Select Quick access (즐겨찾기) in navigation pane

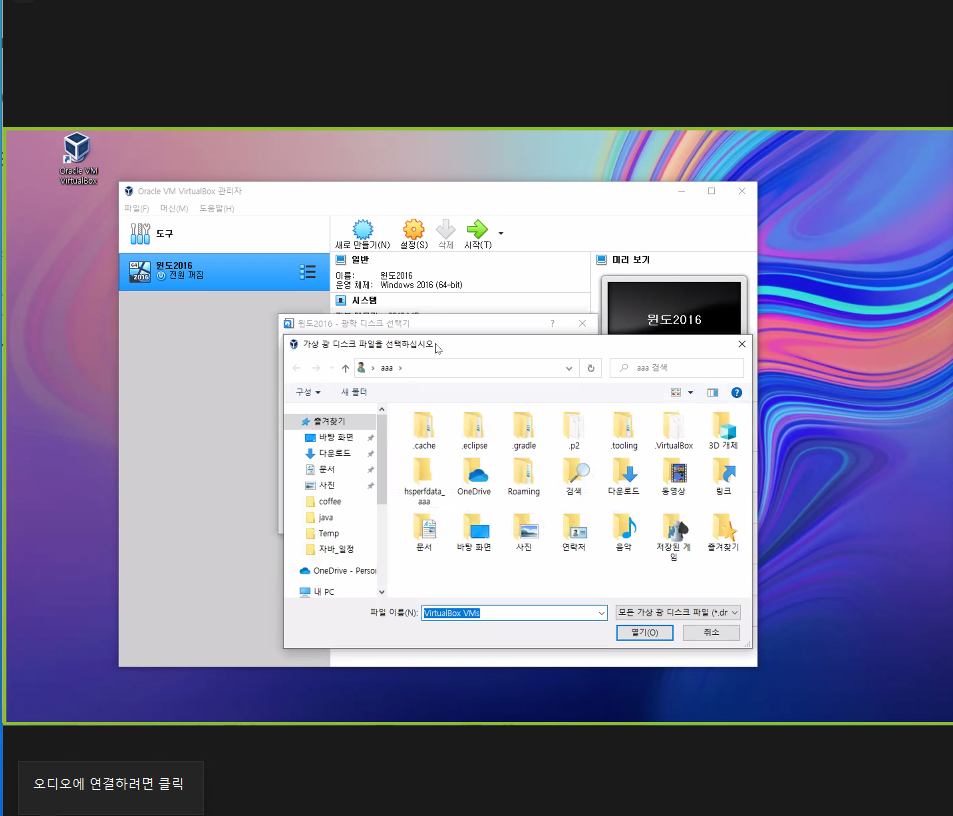click(331, 421)
